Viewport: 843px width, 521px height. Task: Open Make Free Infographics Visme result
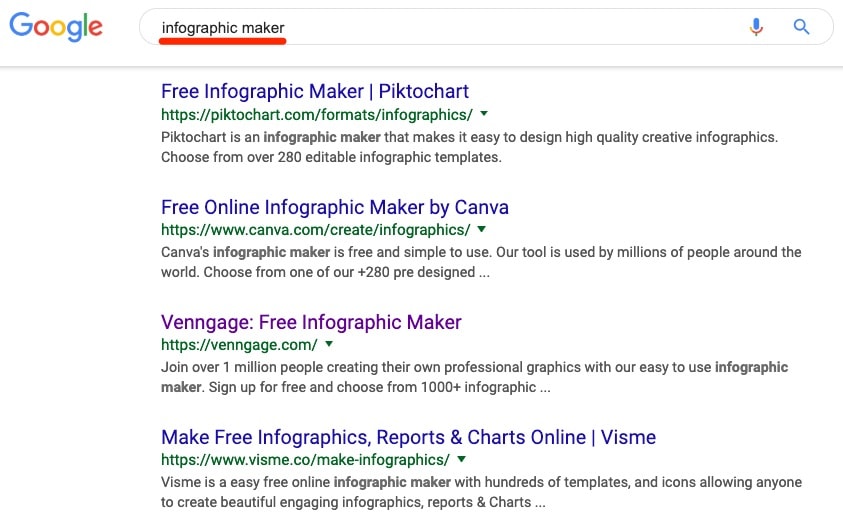409,437
